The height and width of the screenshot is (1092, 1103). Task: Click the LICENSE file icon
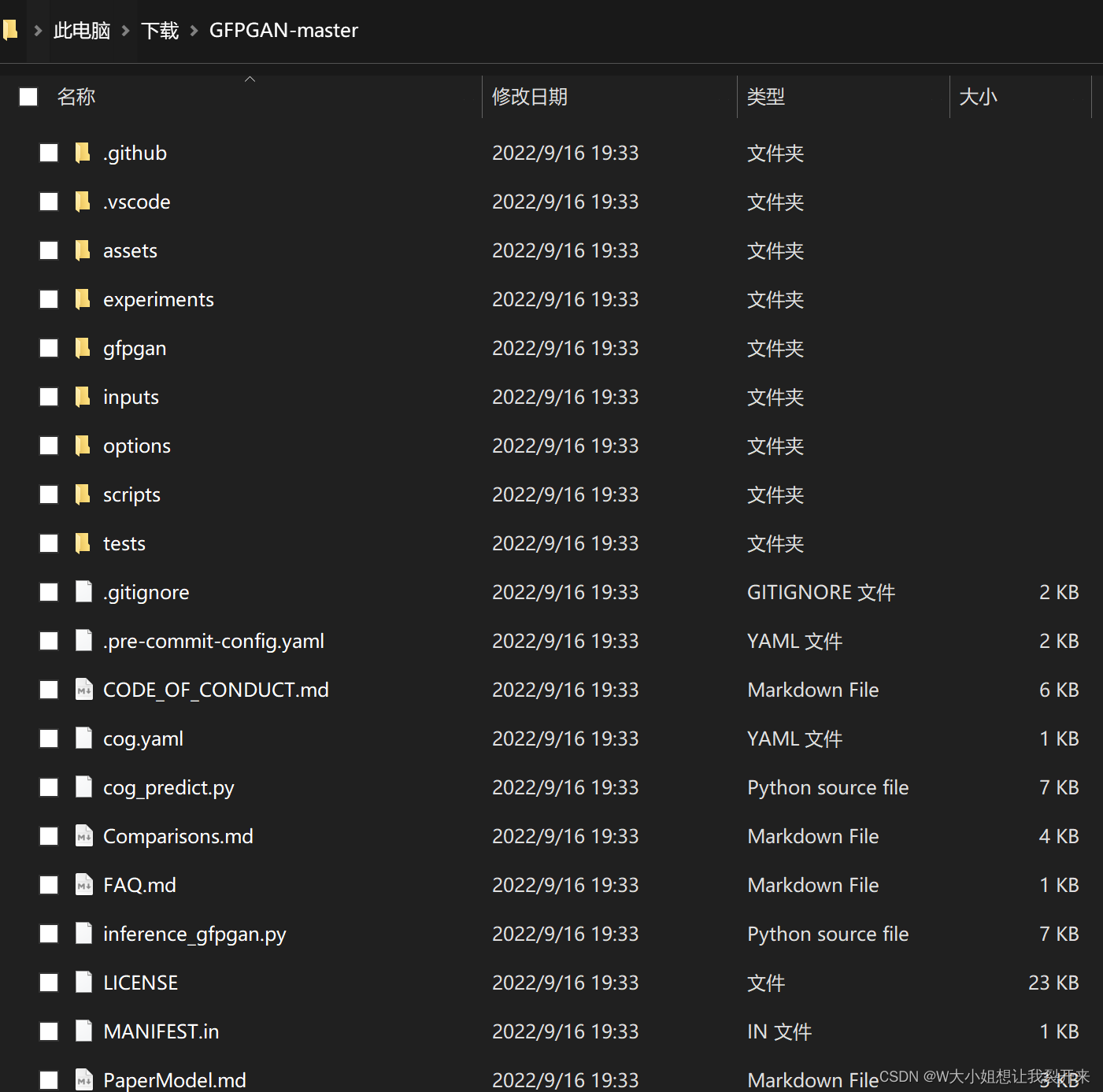click(83, 983)
